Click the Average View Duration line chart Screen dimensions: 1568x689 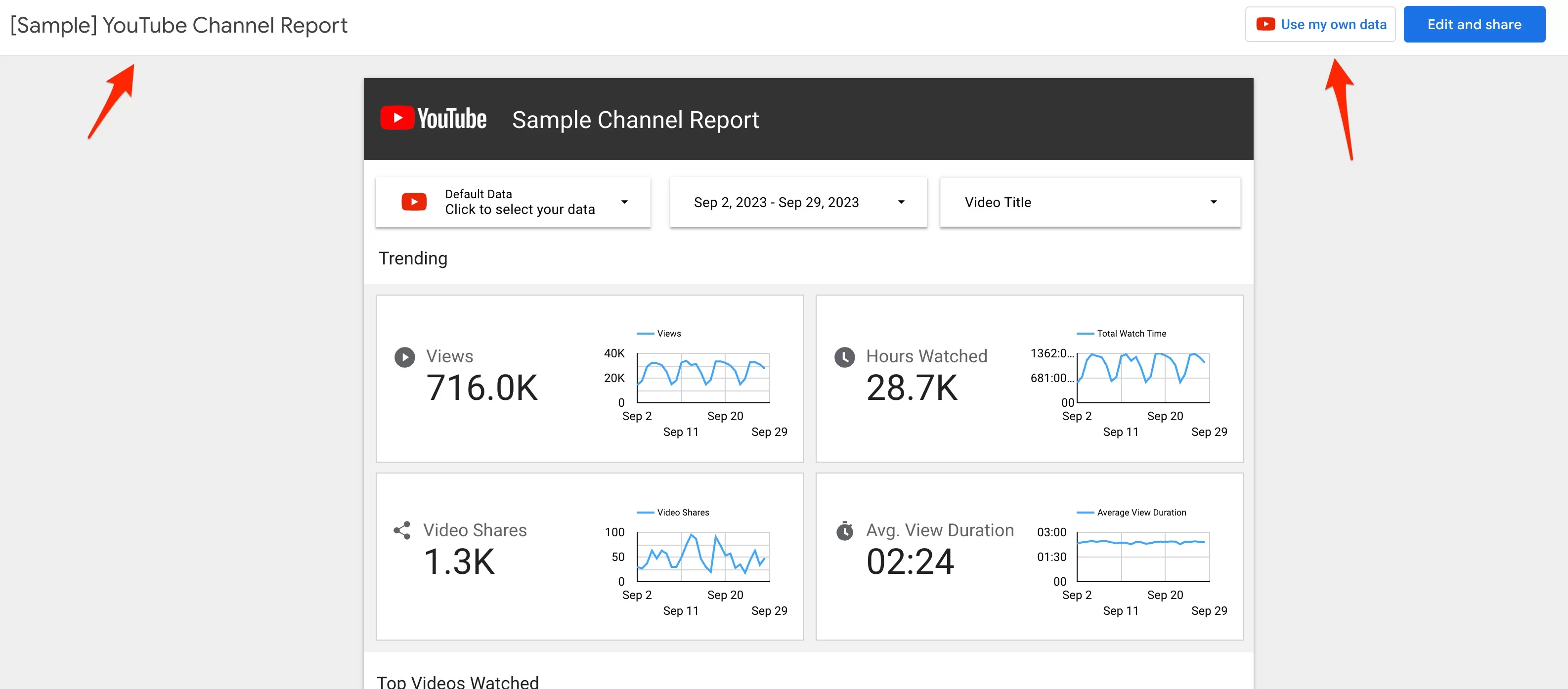1142,557
